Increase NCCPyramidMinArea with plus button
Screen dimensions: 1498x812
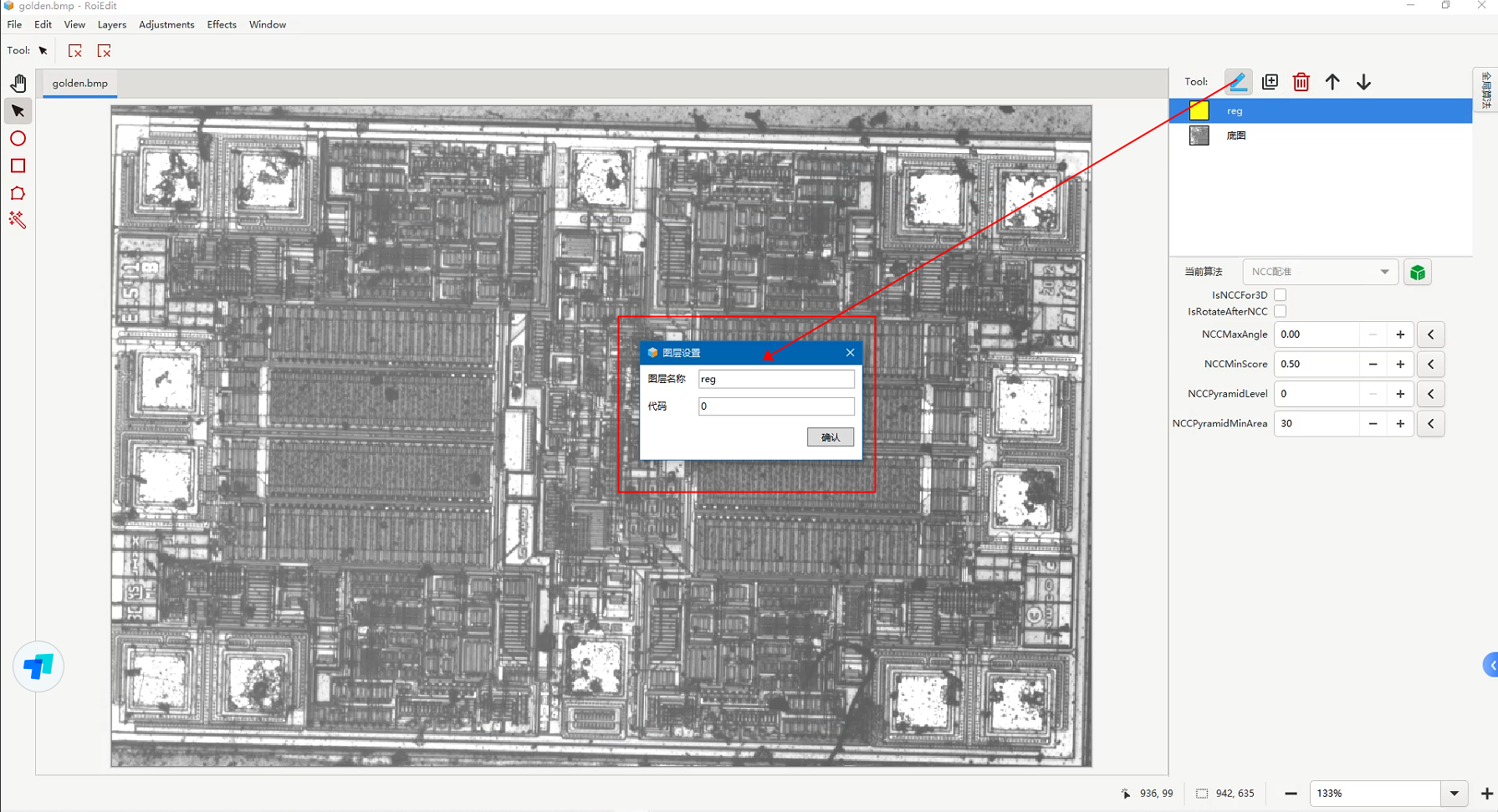point(1400,424)
